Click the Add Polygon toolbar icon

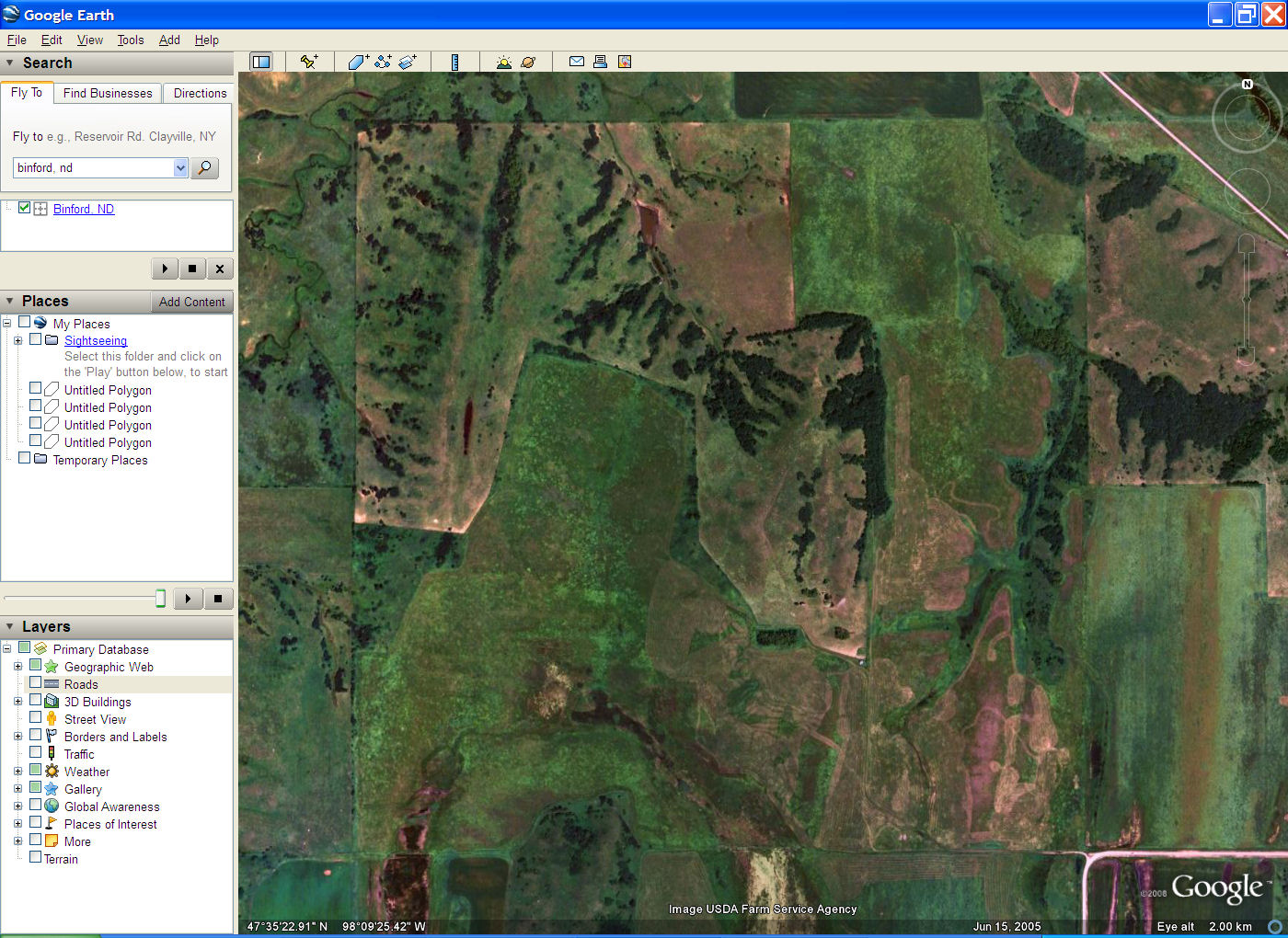(x=358, y=62)
